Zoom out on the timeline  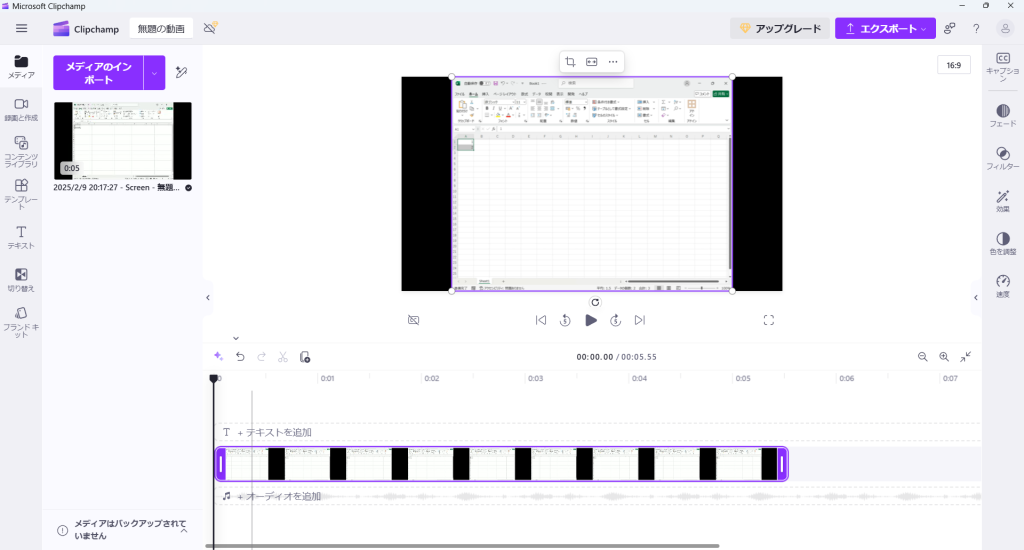click(x=922, y=357)
